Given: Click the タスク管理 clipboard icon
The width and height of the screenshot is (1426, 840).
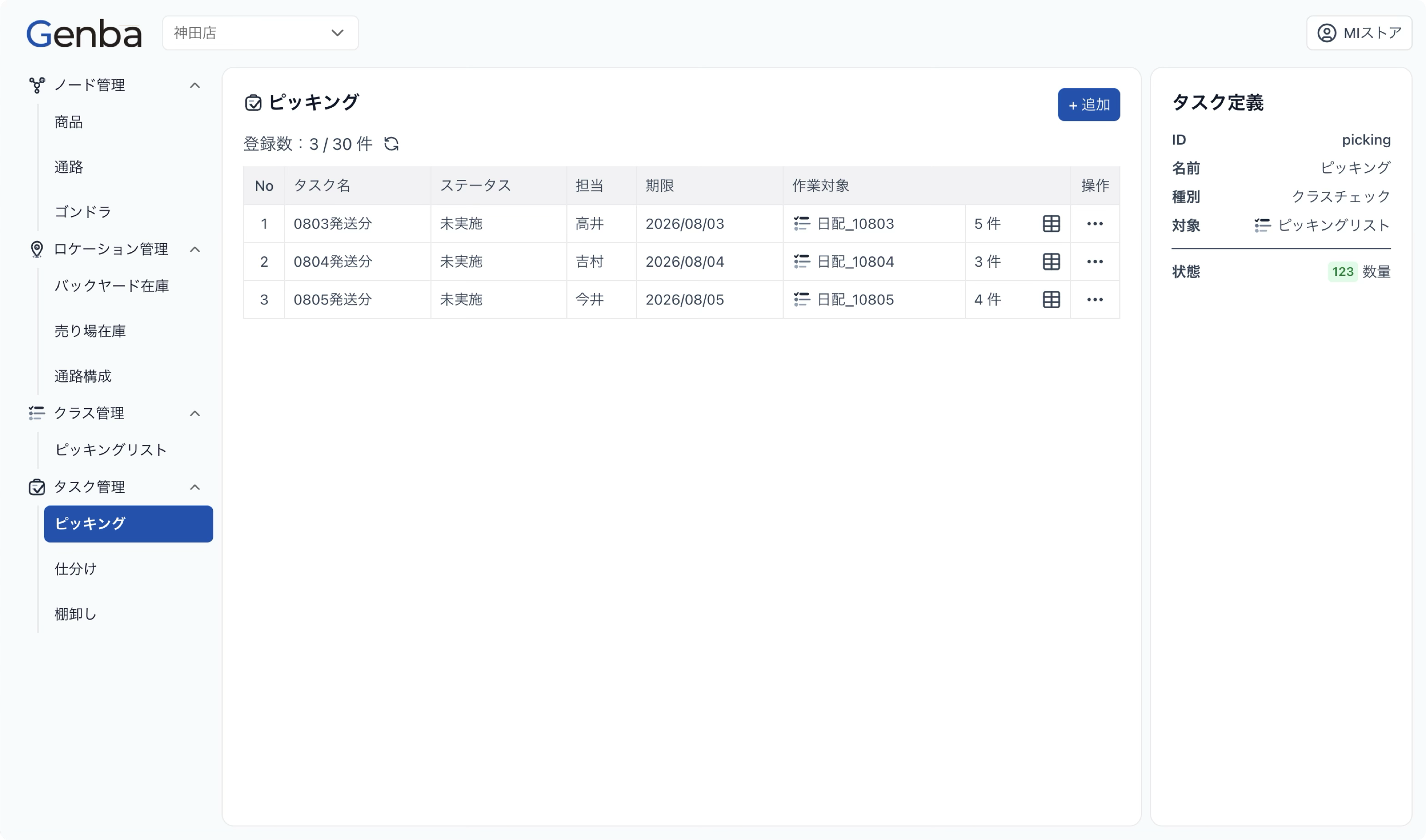Looking at the screenshot, I should pyautogui.click(x=37, y=487).
